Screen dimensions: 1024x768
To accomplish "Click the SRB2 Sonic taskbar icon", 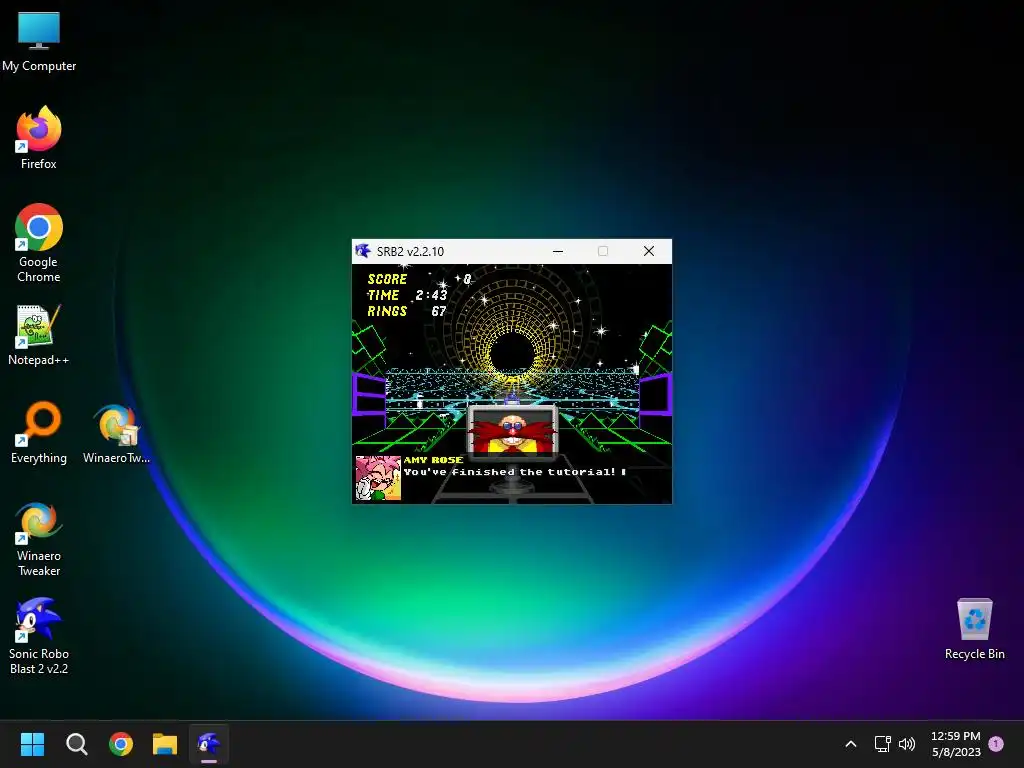I will click(209, 744).
